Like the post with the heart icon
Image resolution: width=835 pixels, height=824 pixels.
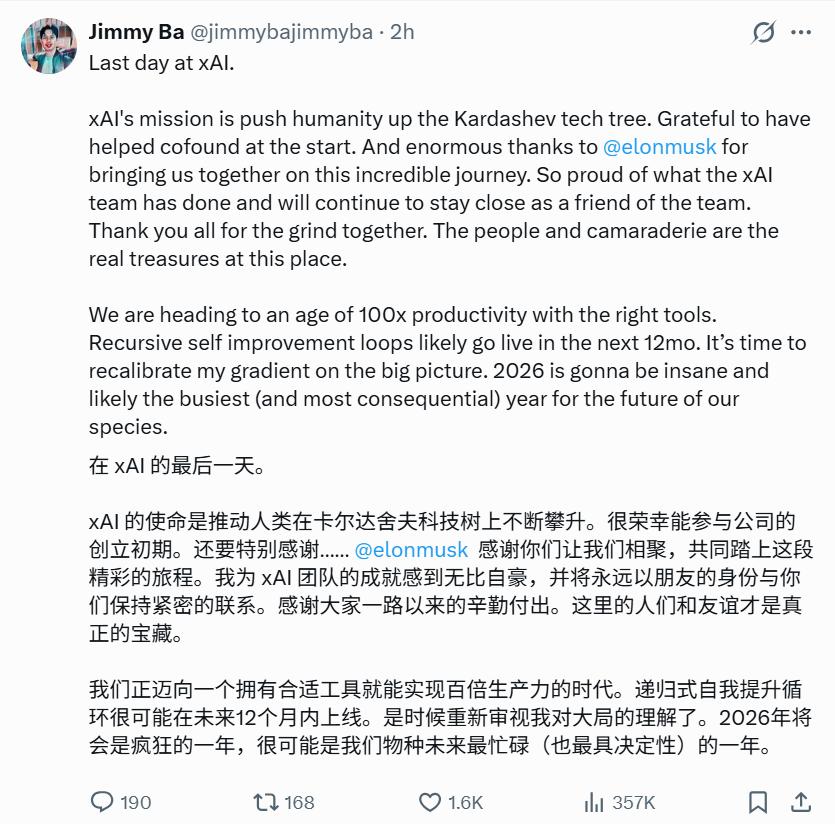pos(430,801)
